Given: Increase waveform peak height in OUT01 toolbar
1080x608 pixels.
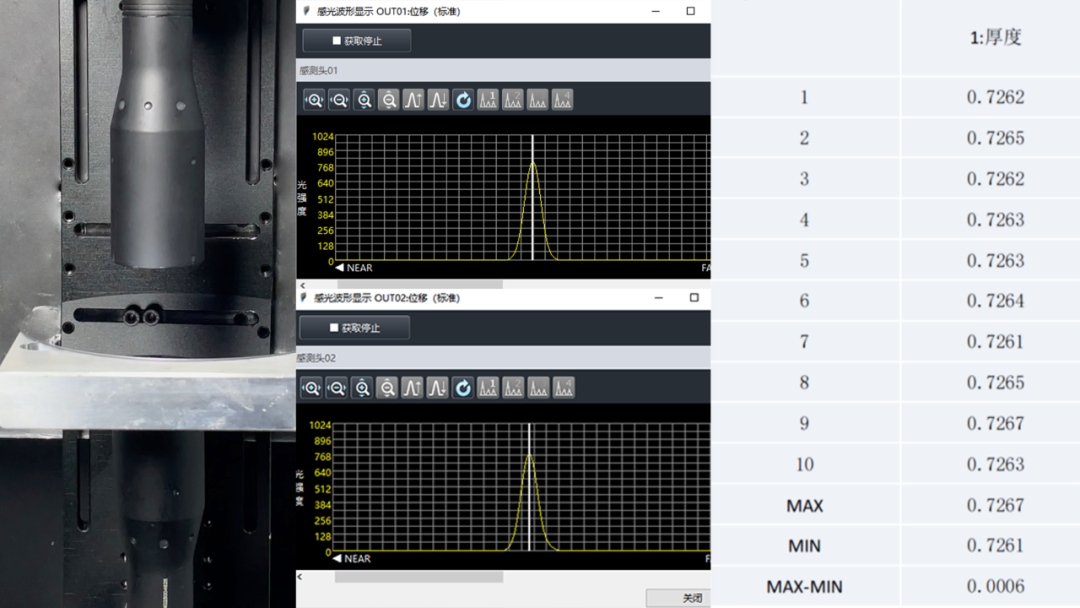Looking at the screenshot, I should (413, 100).
